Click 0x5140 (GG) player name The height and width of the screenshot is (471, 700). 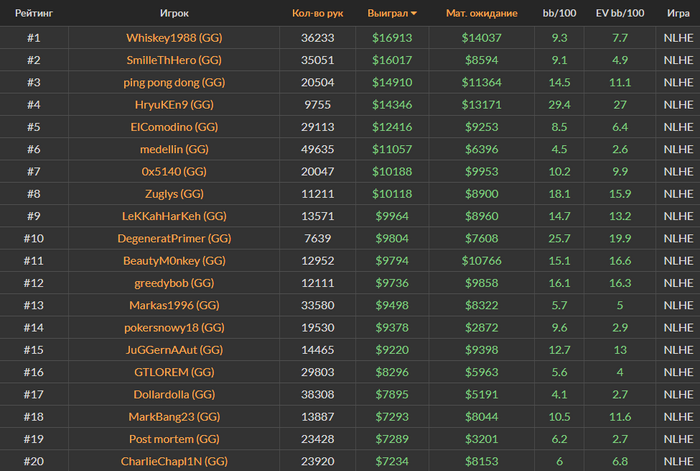tap(174, 172)
